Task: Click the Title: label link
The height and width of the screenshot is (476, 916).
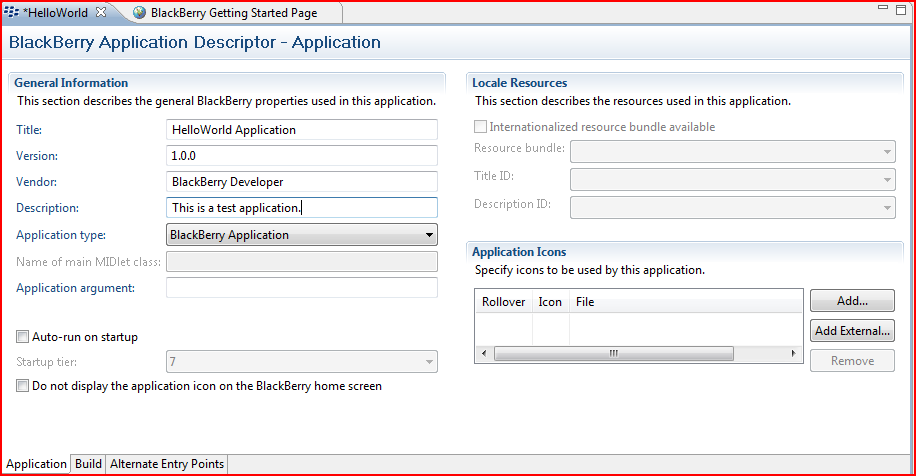Action: coord(29,130)
